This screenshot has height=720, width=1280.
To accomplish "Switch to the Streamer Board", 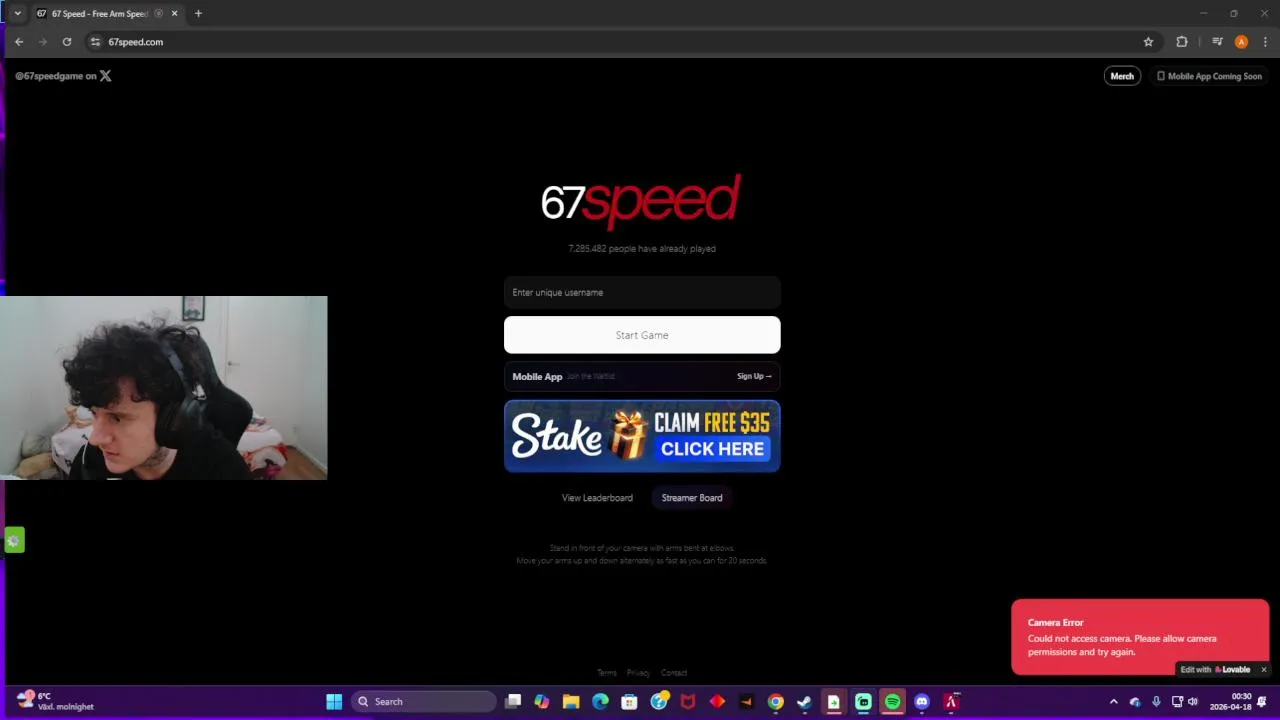I will [692, 498].
